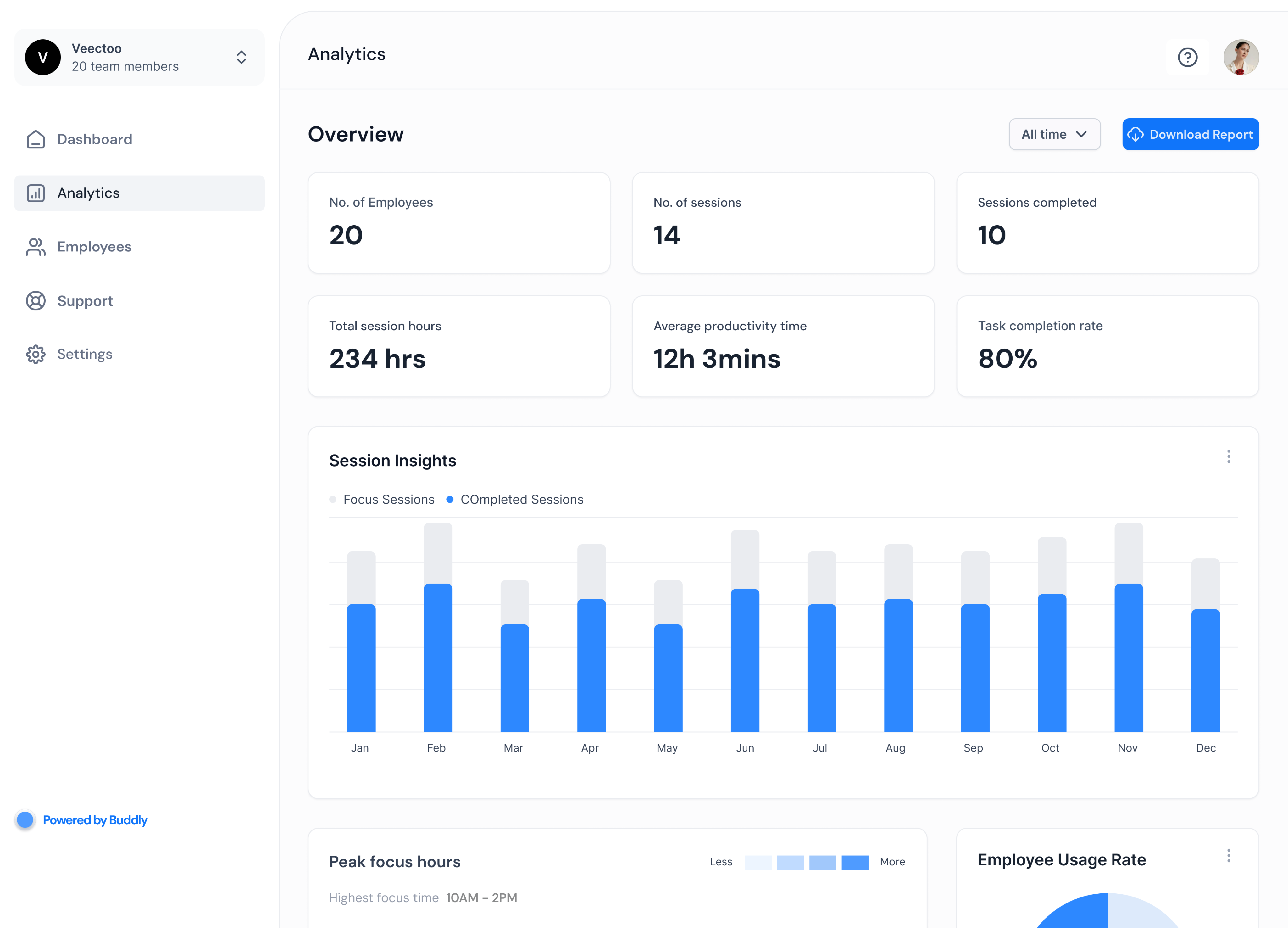This screenshot has width=1288, height=928.
Task: Go to Dashboard in the sidebar
Action: pyautogui.click(x=139, y=139)
